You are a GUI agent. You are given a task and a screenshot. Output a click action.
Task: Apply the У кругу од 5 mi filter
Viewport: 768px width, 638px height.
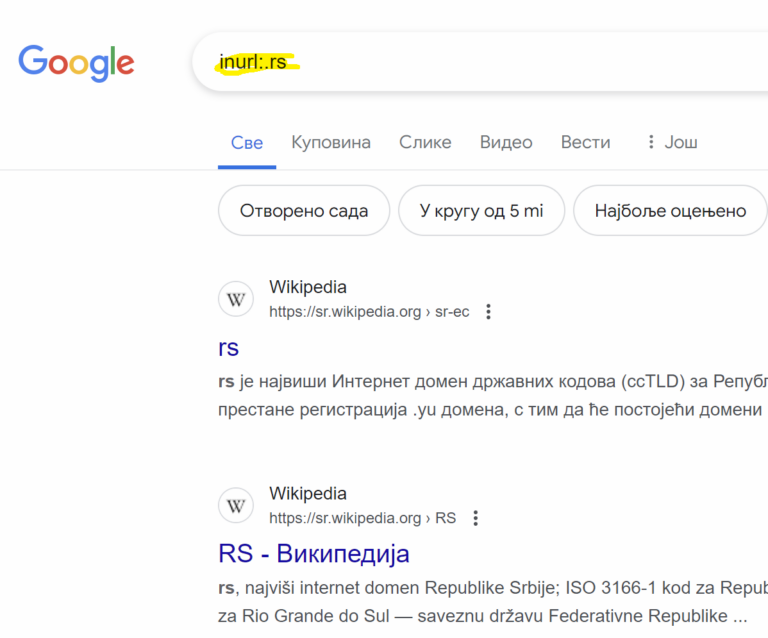click(x=481, y=211)
